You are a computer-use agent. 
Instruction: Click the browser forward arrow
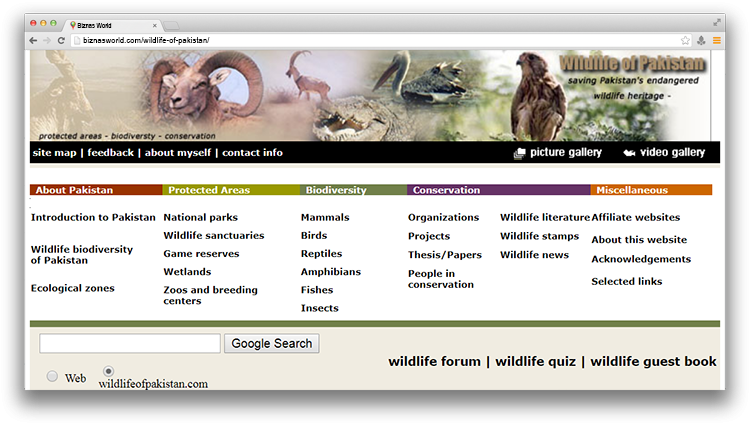click(x=47, y=41)
